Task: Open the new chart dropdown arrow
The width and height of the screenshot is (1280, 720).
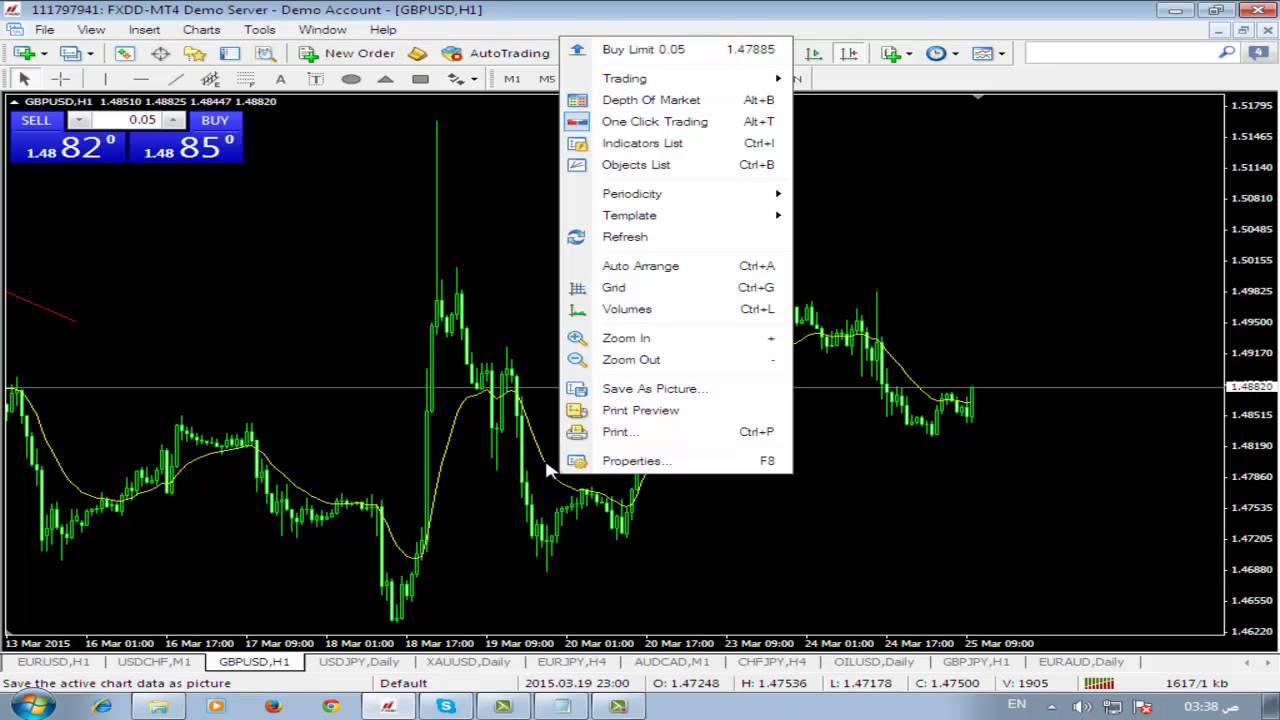Action: 44,53
